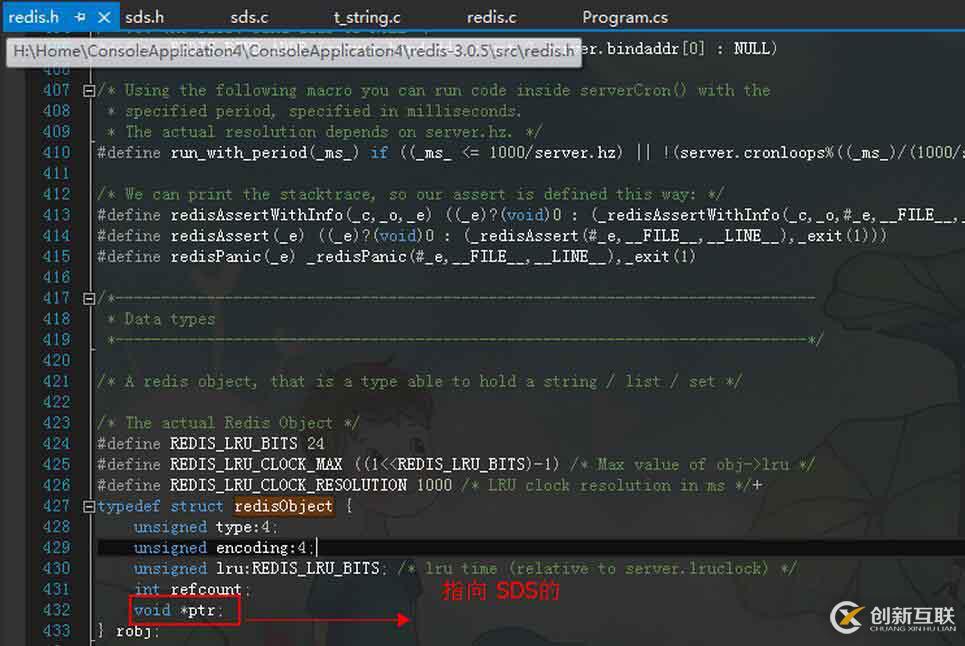
Task: Collapse the Data types comment at line 417
Action: (x=89, y=298)
